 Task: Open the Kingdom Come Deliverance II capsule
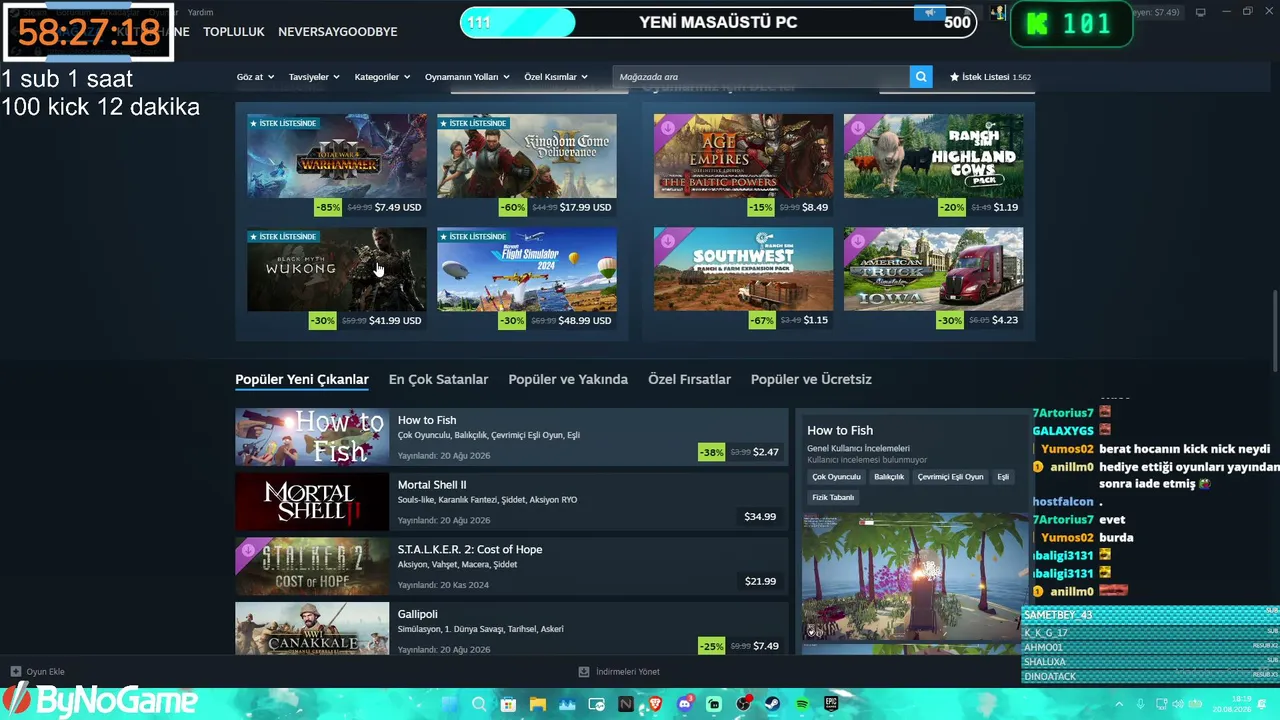click(527, 156)
